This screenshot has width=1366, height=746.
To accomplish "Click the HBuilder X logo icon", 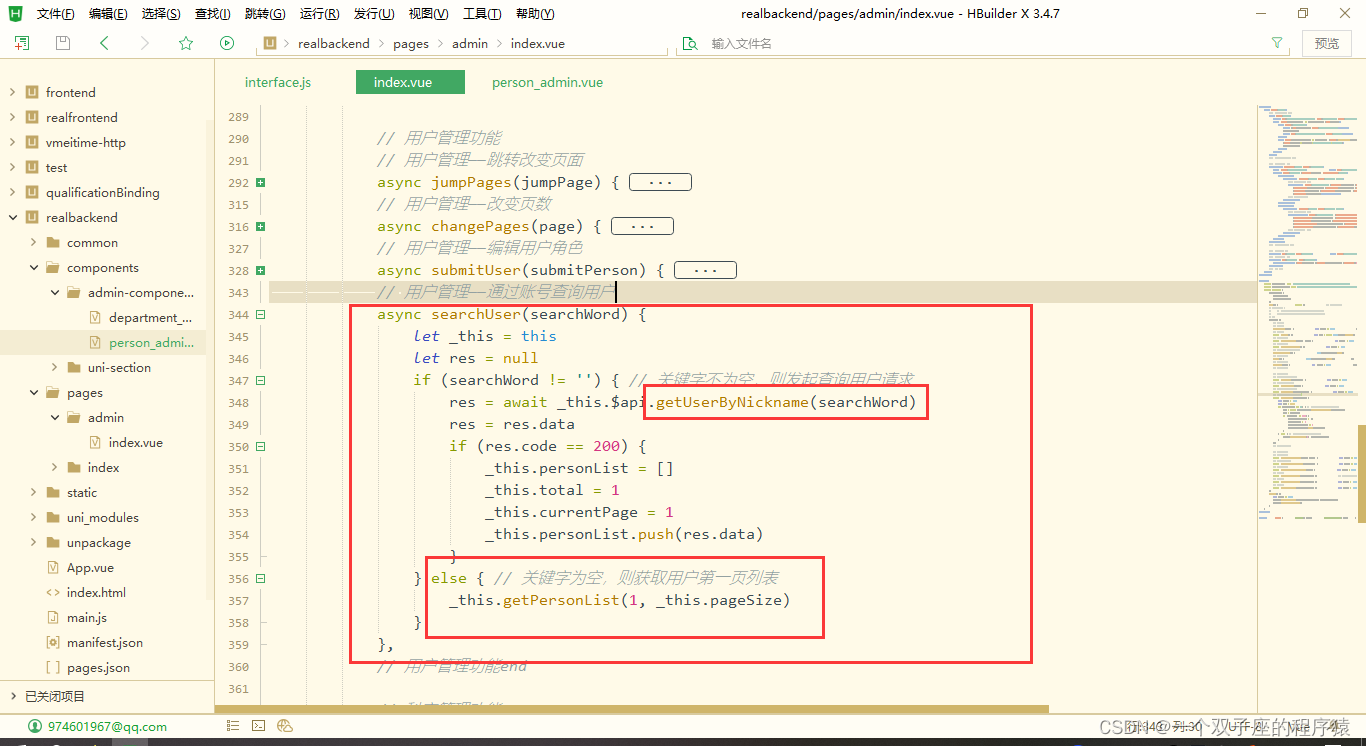I will click(15, 14).
